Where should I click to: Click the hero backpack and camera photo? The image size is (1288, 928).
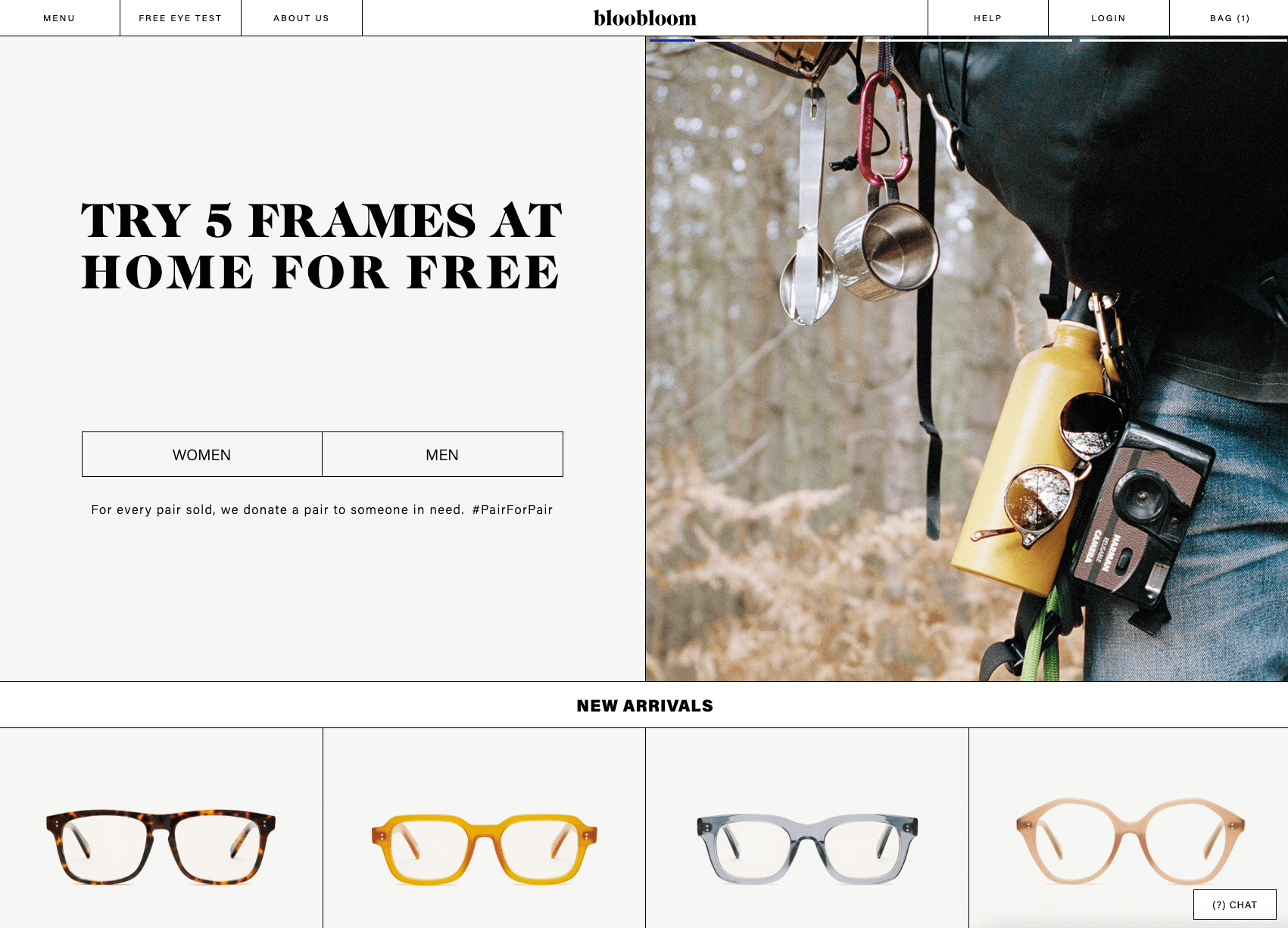pos(967,359)
